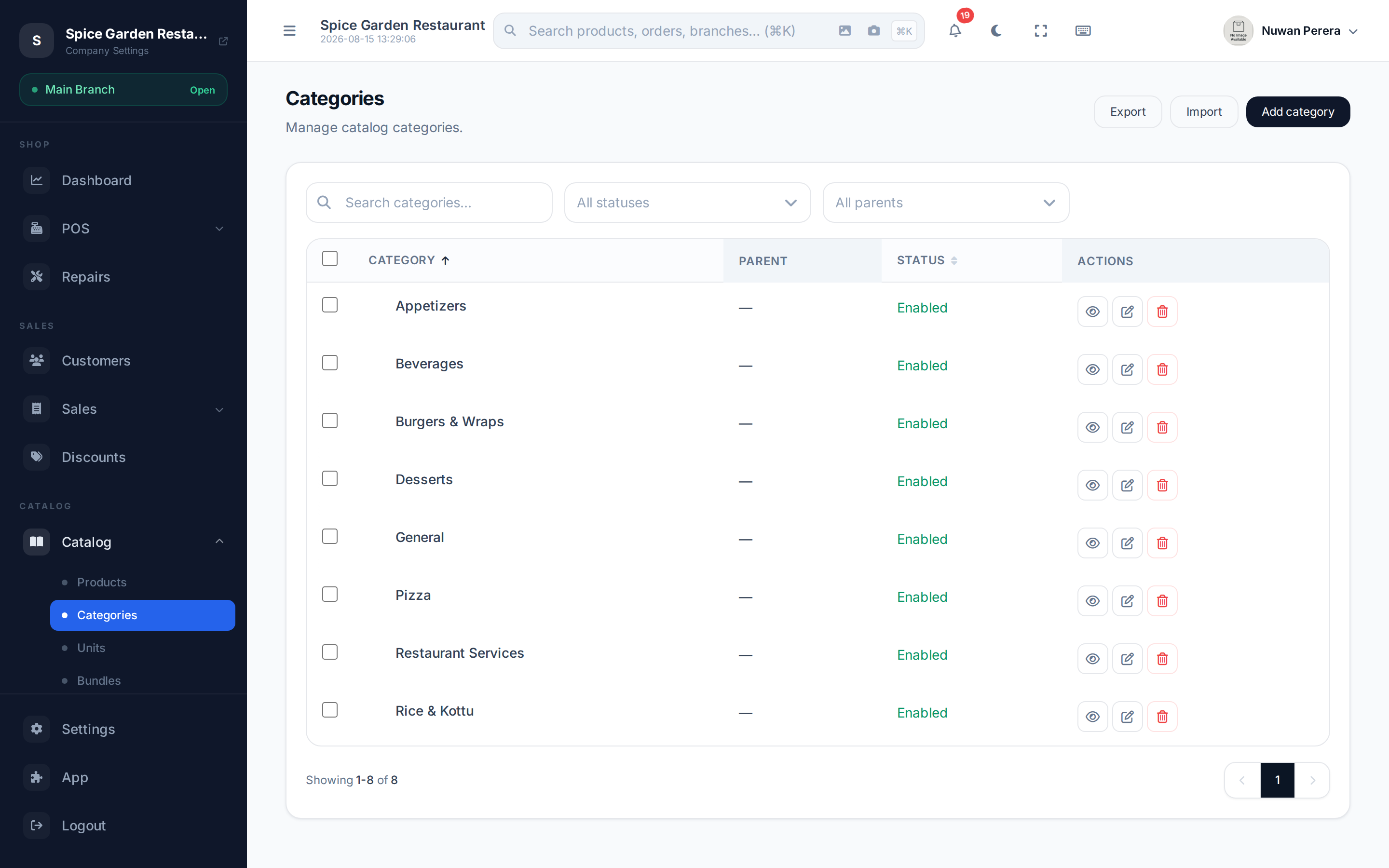Open image search icon in search bar

click(845, 31)
